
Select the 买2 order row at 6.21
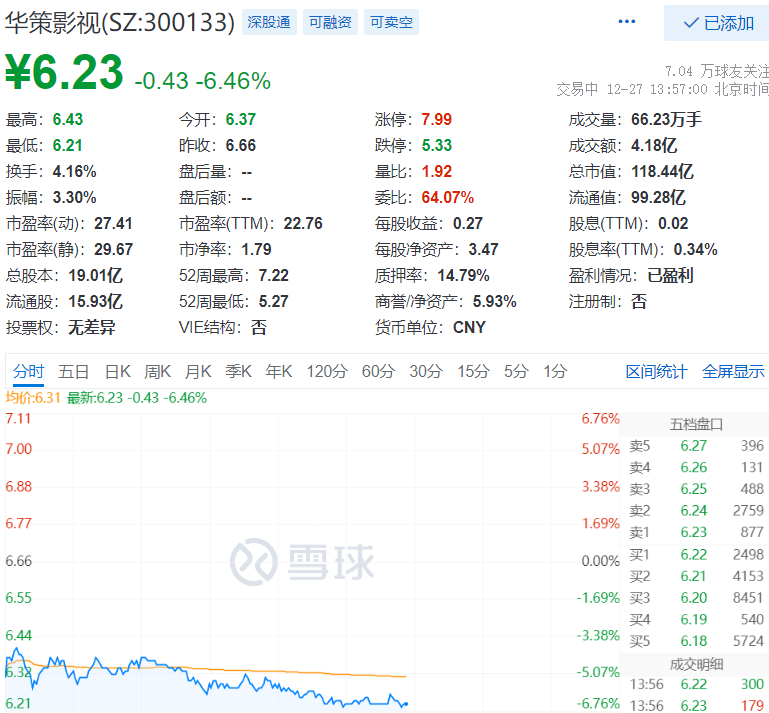696,576
